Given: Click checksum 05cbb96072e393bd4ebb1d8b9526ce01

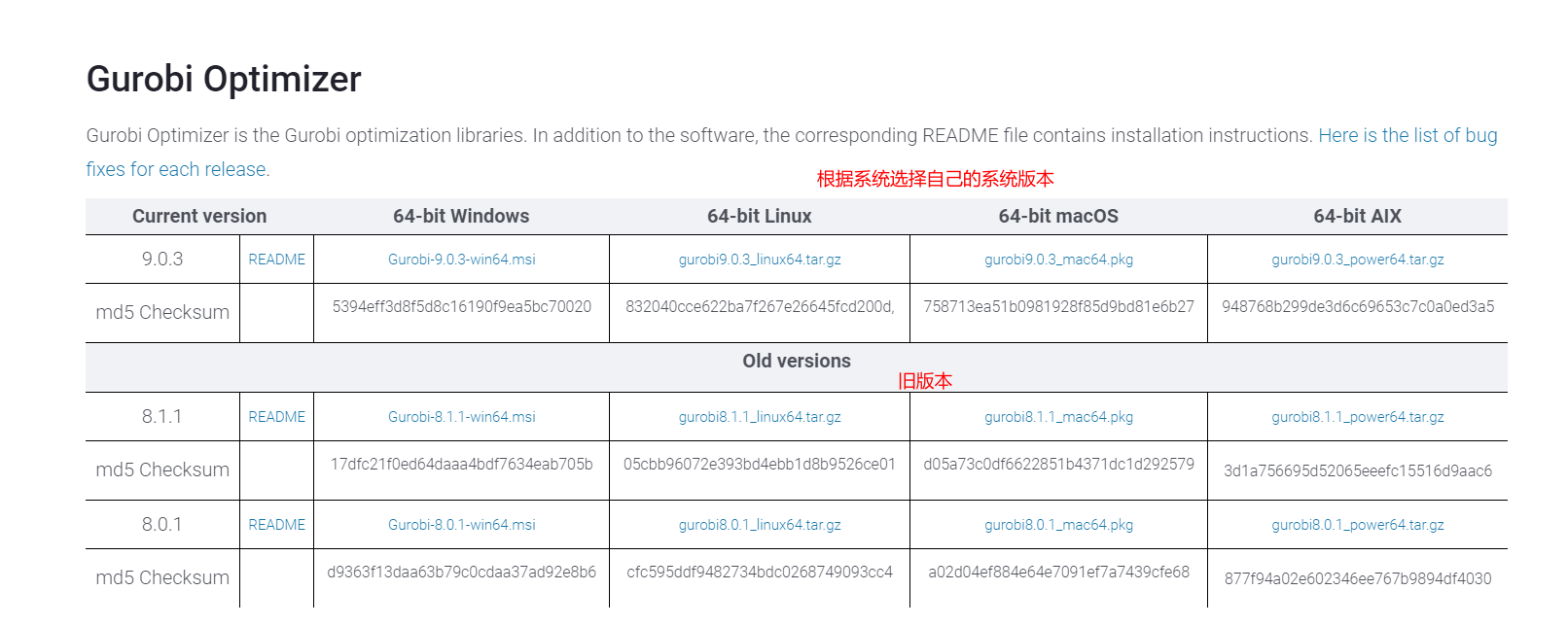Looking at the screenshot, I should click(x=760, y=465).
